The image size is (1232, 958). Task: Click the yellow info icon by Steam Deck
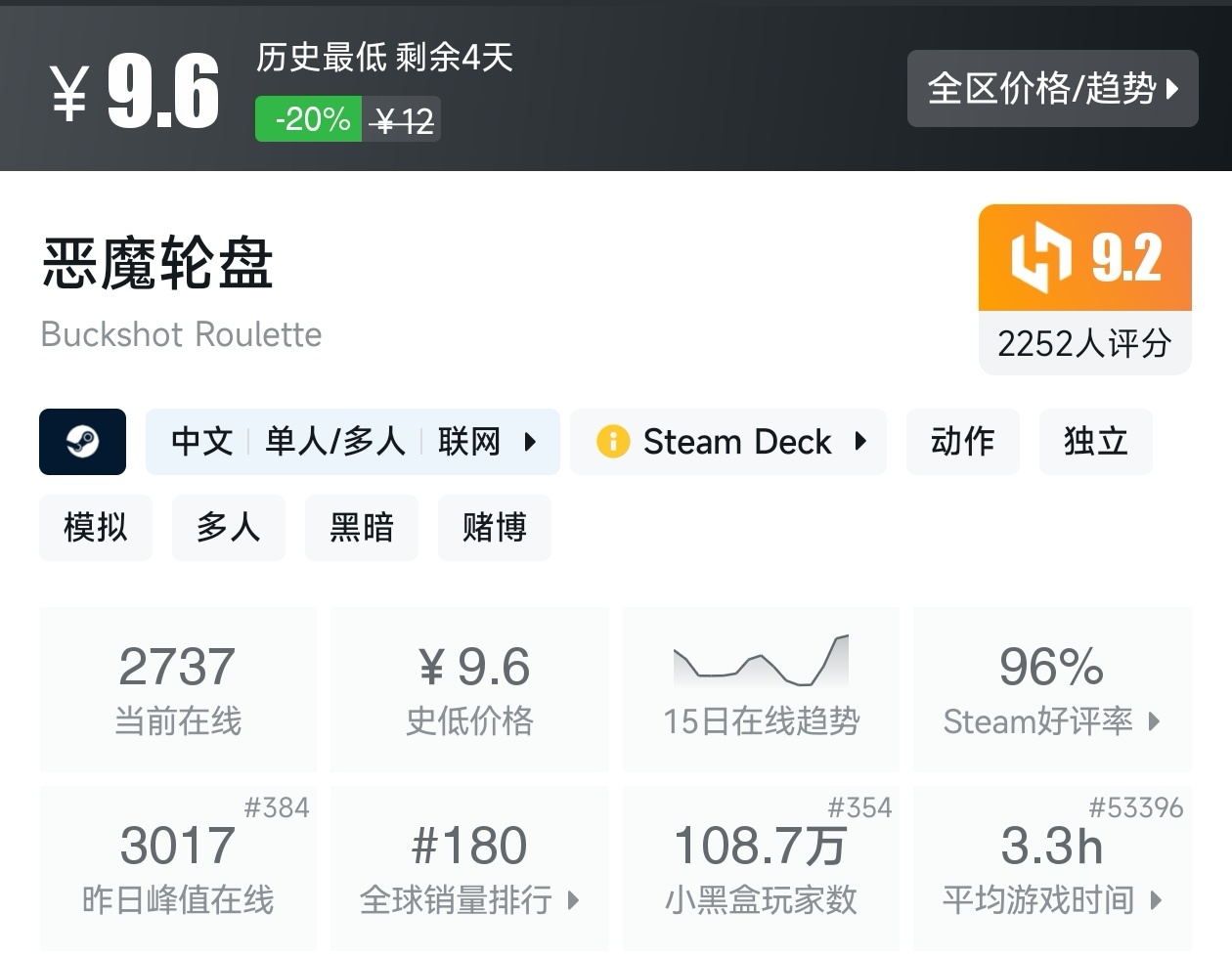click(613, 442)
